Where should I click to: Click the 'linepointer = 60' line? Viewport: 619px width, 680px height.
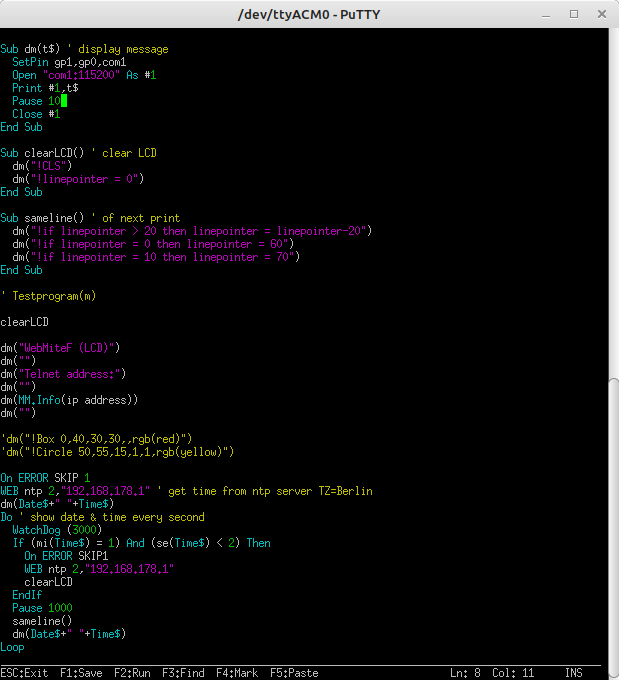click(x=153, y=244)
